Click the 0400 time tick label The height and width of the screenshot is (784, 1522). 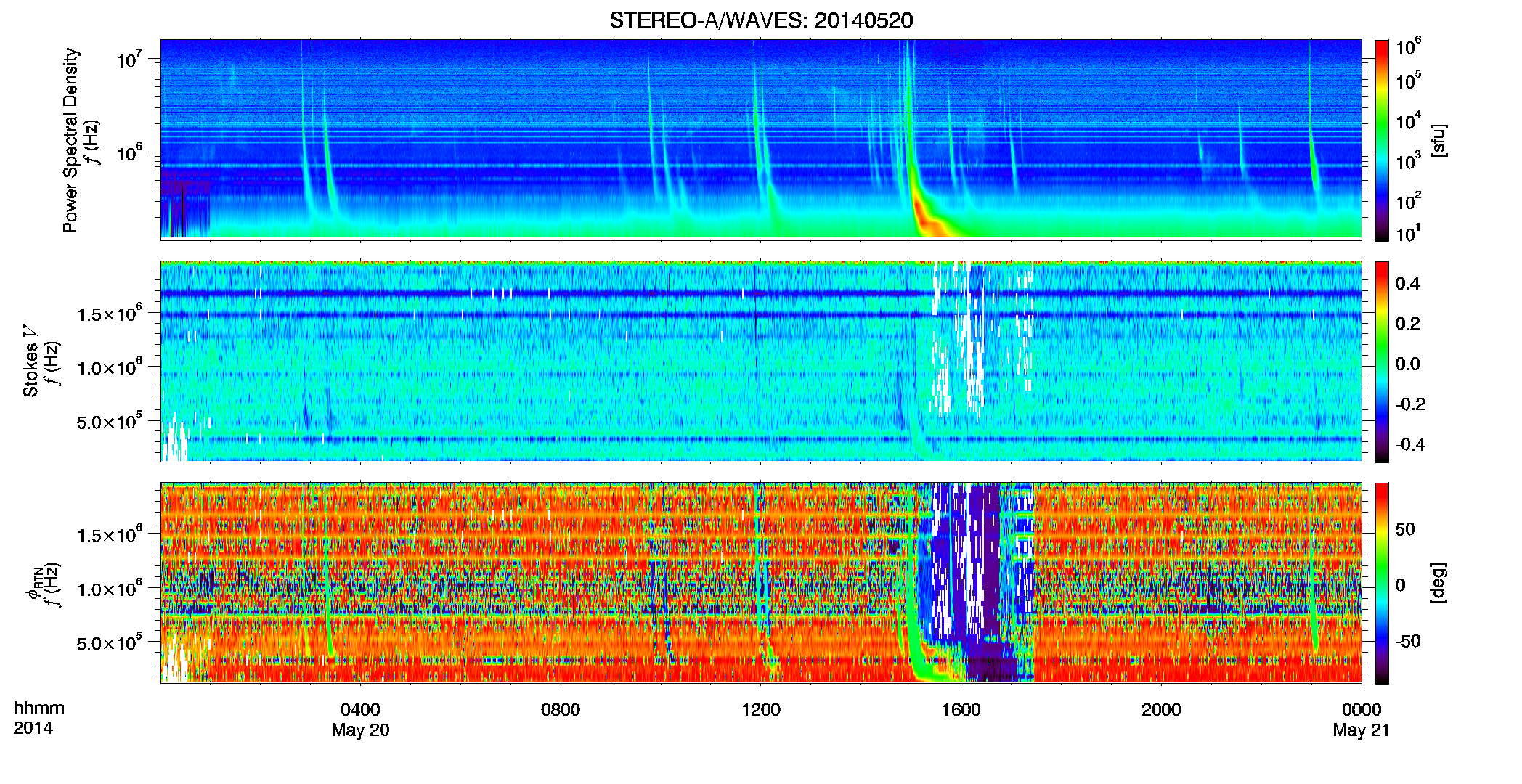point(360,709)
